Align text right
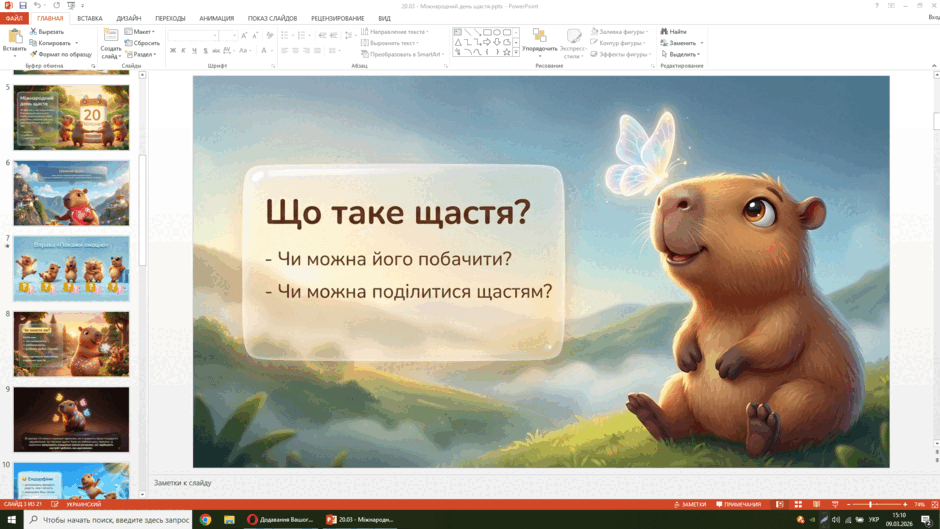940x529 pixels. pyautogui.click(x=306, y=51)
